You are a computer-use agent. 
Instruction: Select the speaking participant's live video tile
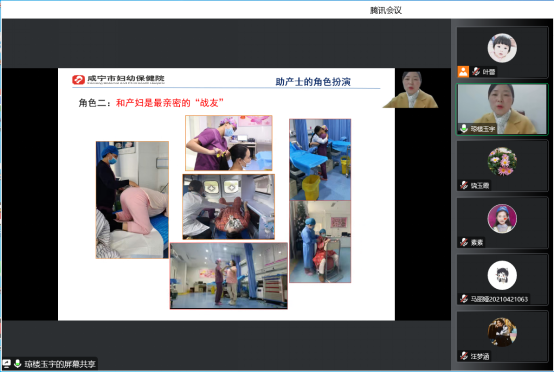coord(502,109)
